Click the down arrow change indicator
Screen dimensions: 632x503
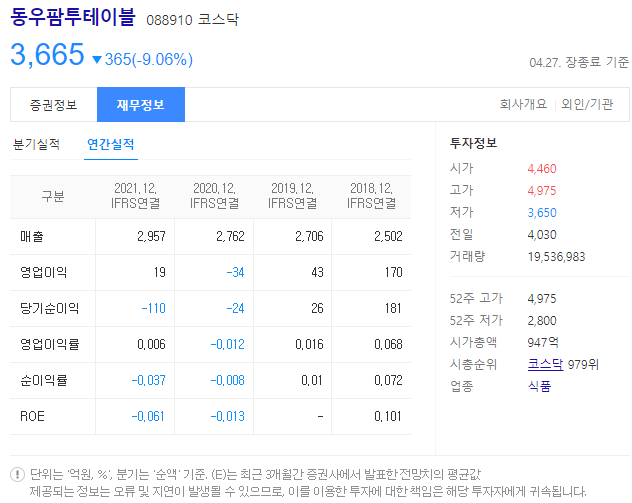click(97, 60)
